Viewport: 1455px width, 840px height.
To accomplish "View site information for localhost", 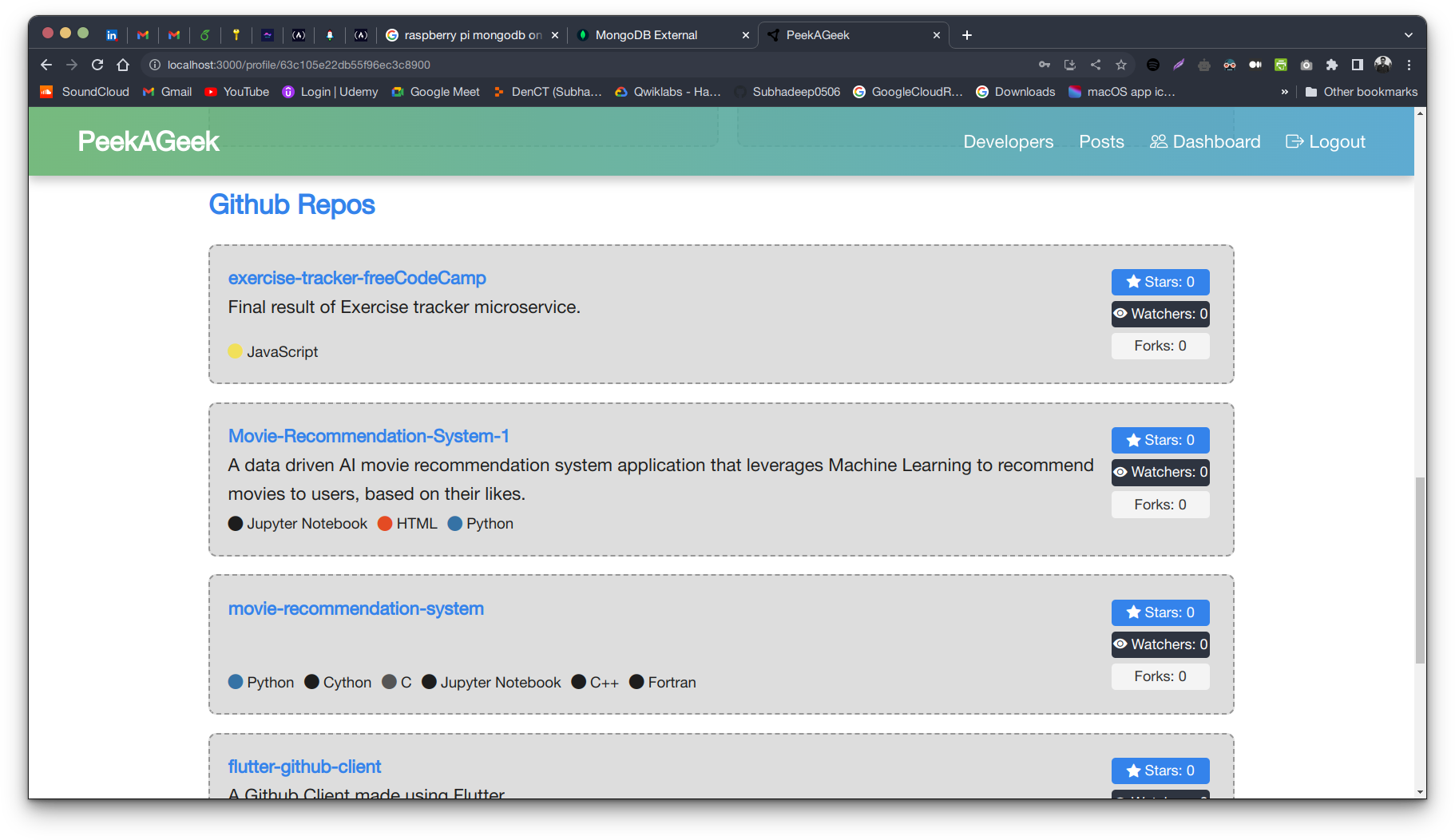I will 155,65.
